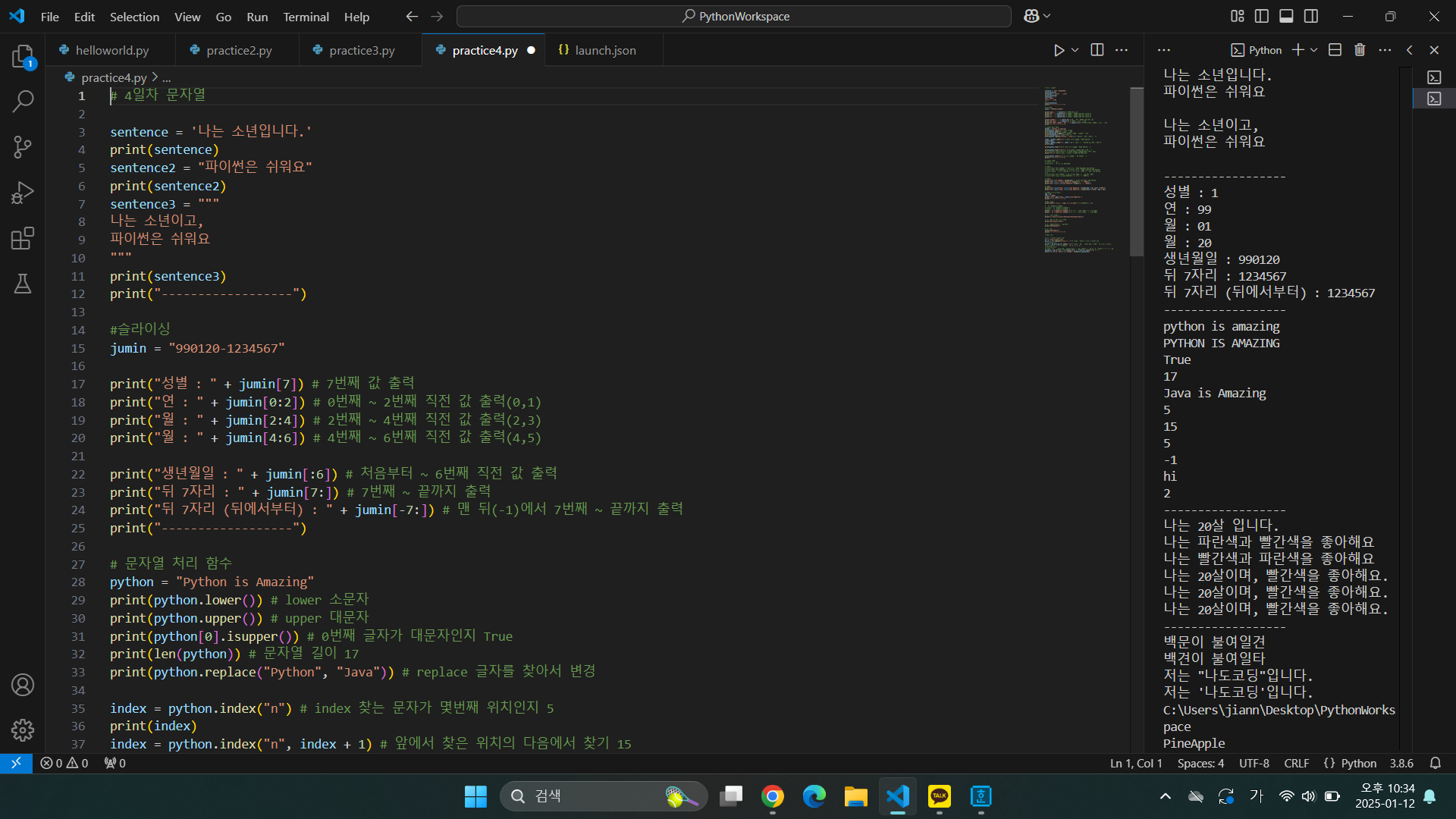Expand the run button dropdown arrow
The width and height of the screenshot is (1456, 819).
(1075, 50)
